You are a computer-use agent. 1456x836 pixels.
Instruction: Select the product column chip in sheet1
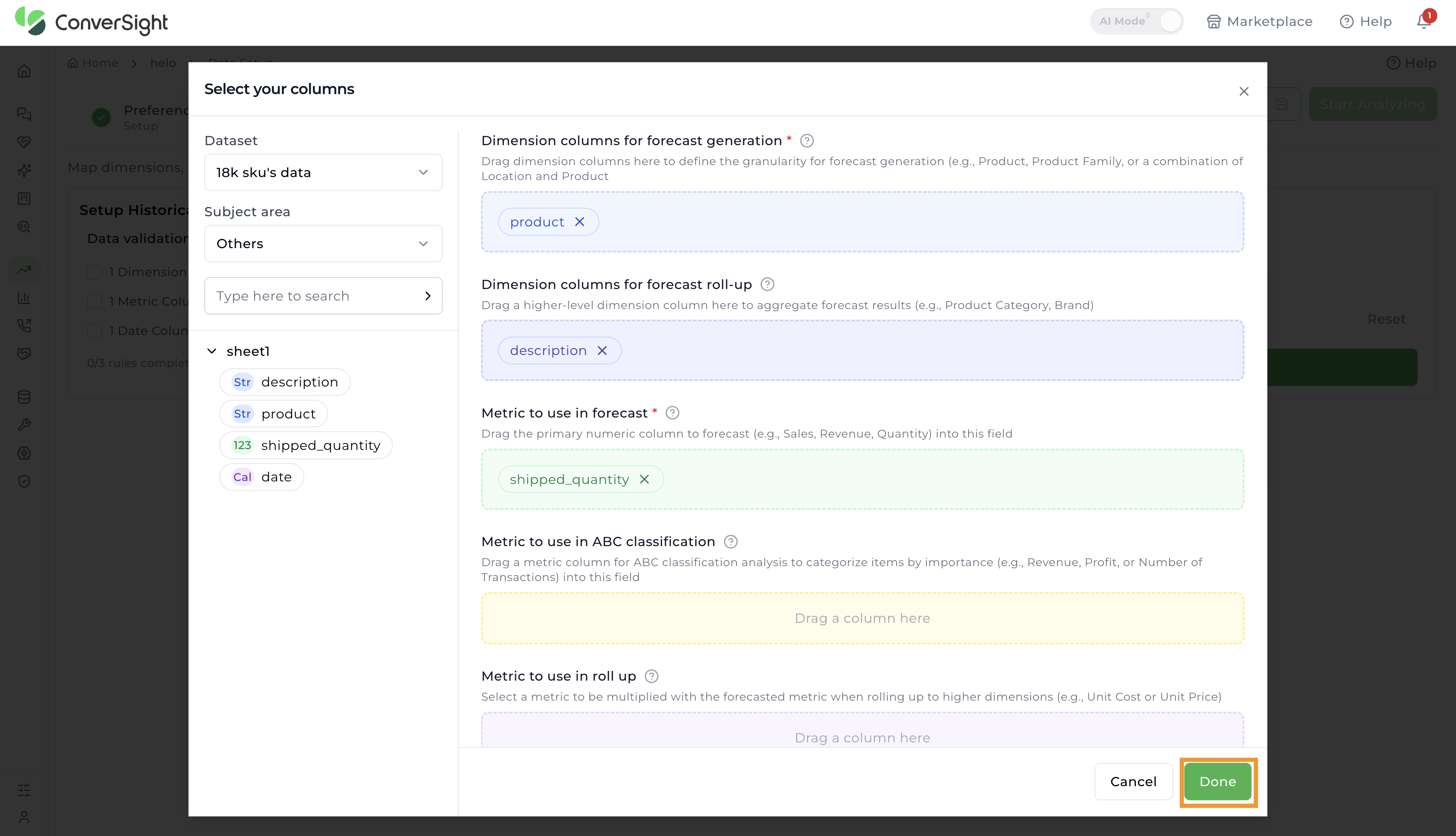point(273,413)
